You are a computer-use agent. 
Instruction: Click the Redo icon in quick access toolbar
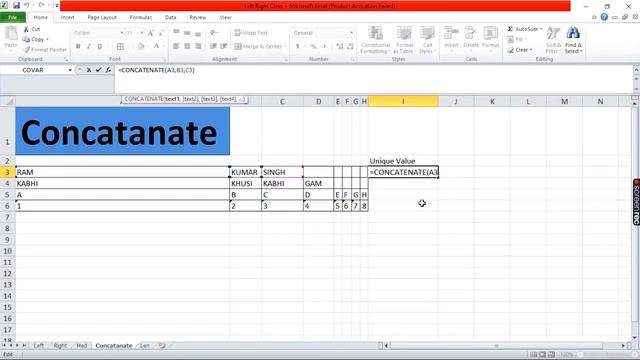[41, 5]
